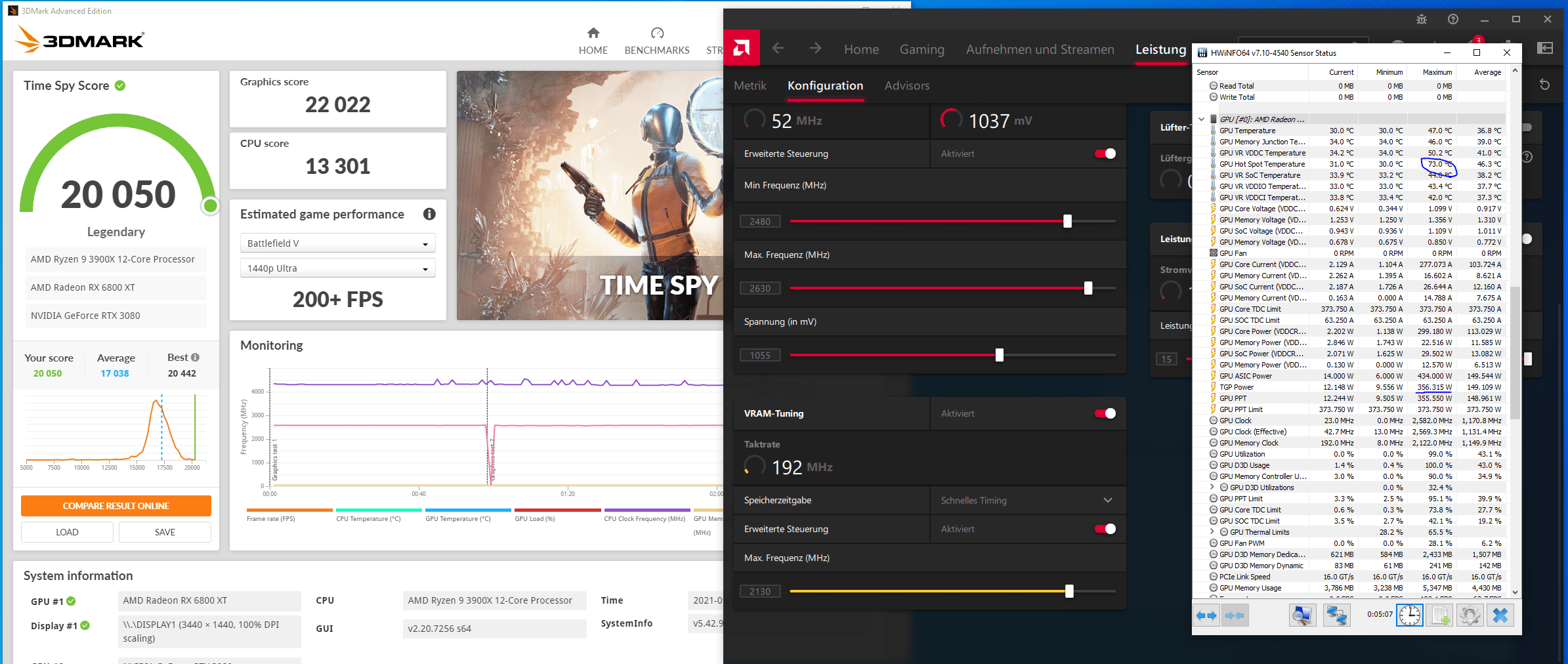Open Advisors sub-tab
The height and width of the screenshot is (664, 1568).
pos(906,85)
